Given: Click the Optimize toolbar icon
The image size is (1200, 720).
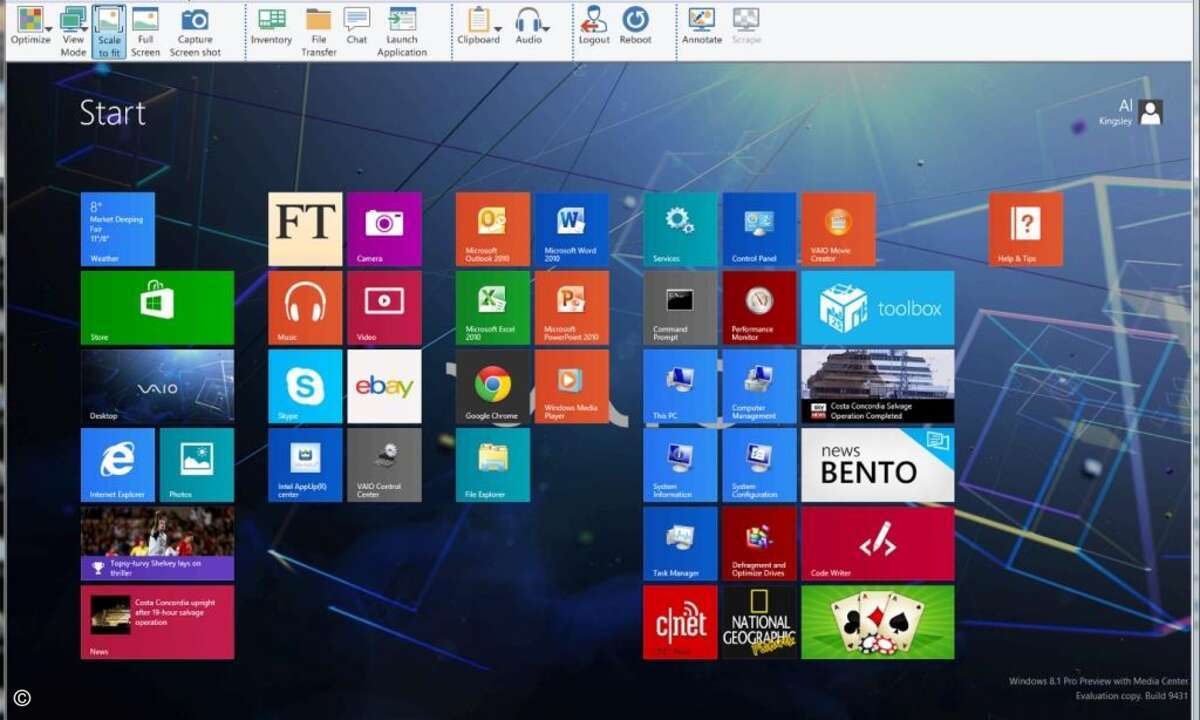Looking at the screenshot, I should pos(30,27).
